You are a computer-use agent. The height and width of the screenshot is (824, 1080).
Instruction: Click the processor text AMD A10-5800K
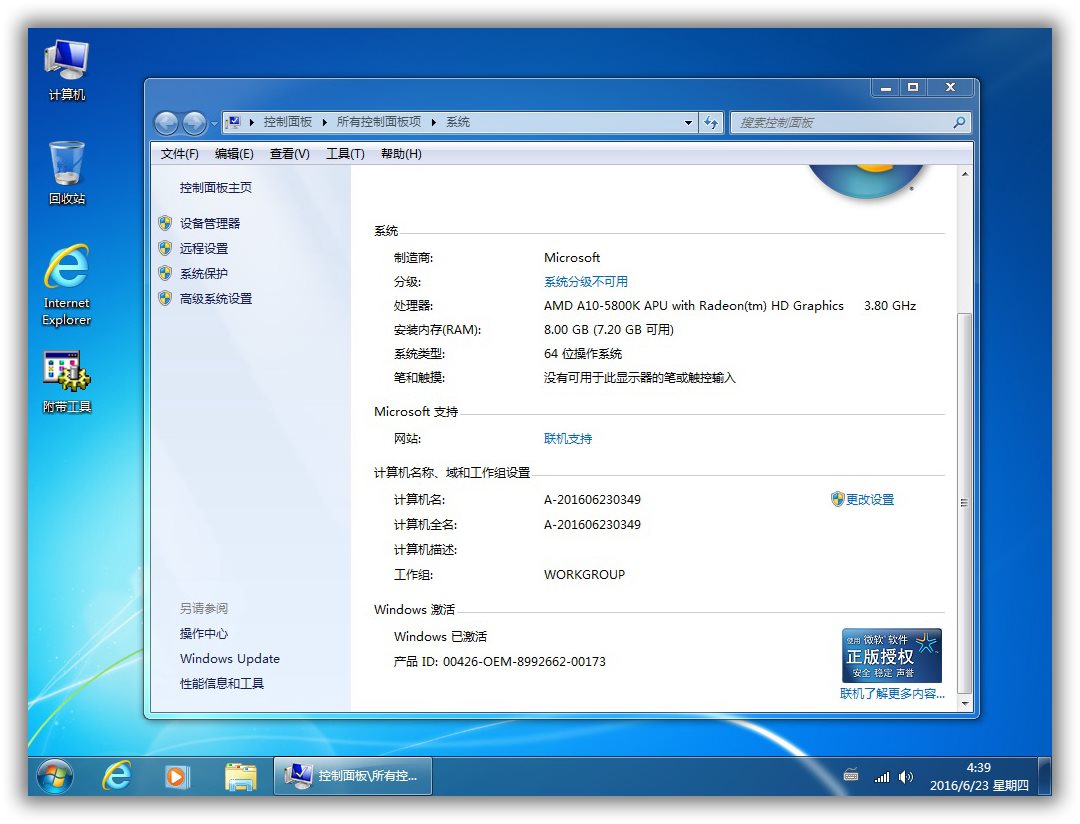694,306
